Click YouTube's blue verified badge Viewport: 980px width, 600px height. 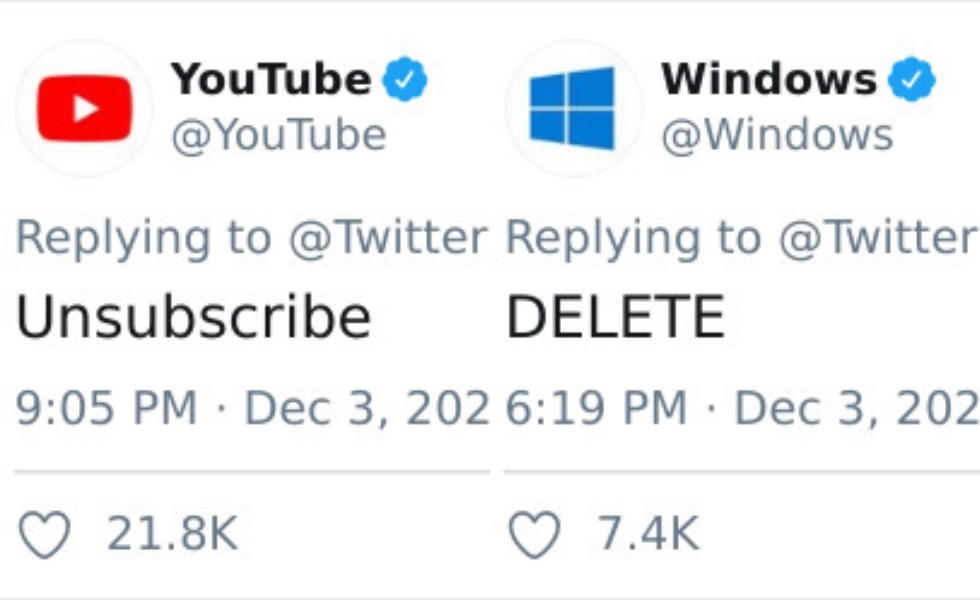click(404, 79)
